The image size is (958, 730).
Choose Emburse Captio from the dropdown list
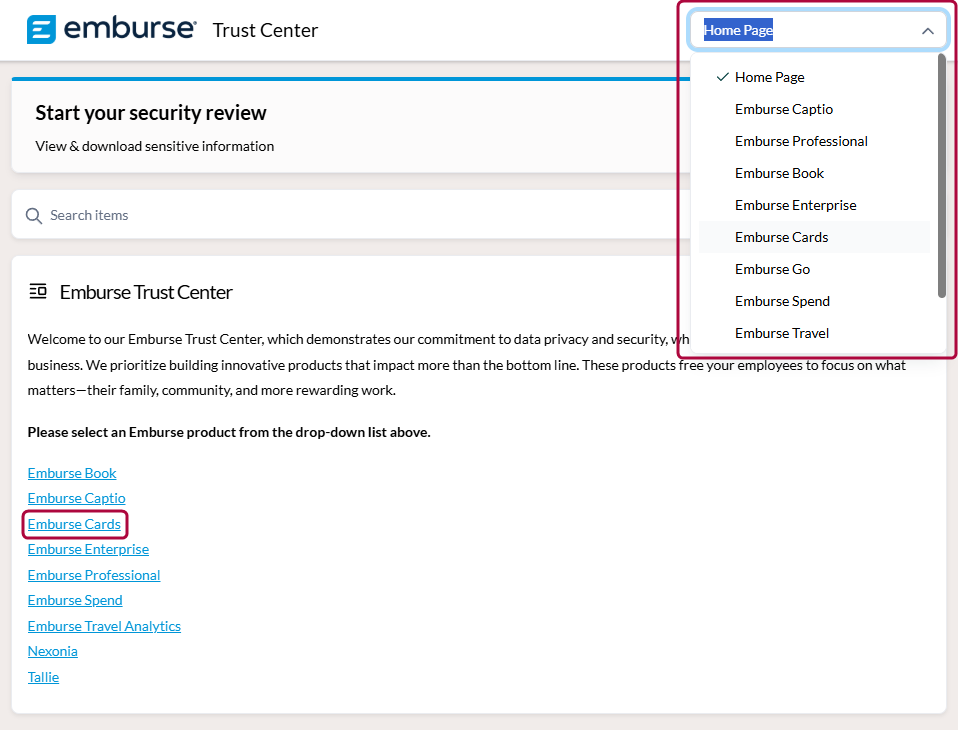point(783,109)
